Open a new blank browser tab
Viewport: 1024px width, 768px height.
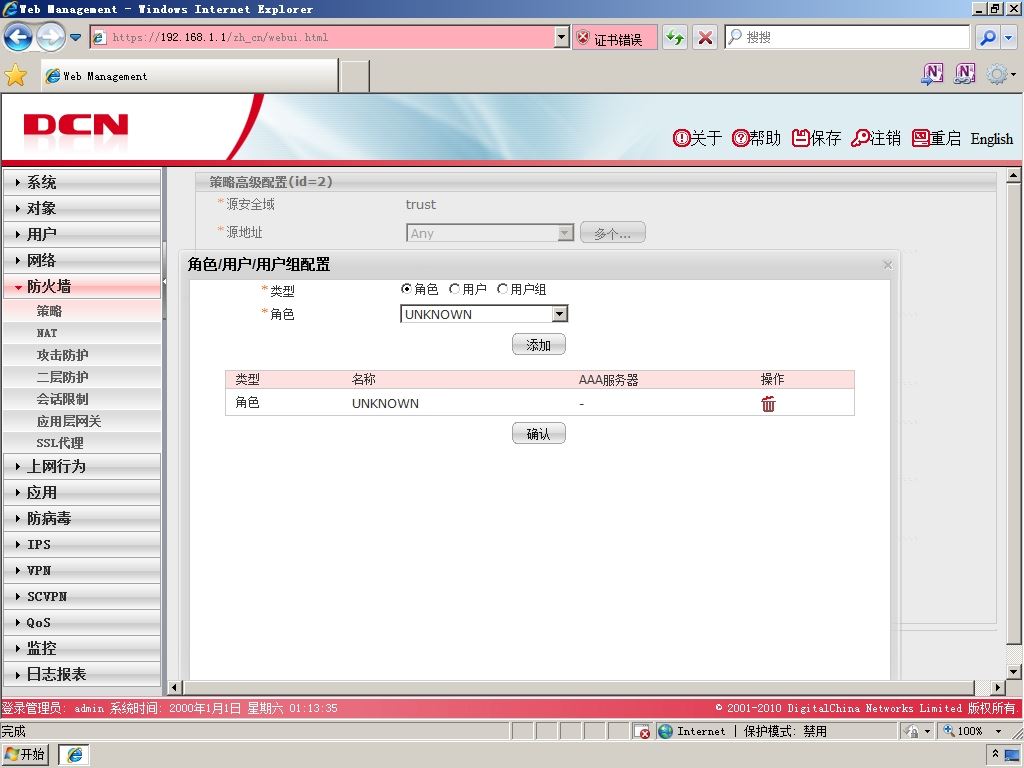point(355,76)
